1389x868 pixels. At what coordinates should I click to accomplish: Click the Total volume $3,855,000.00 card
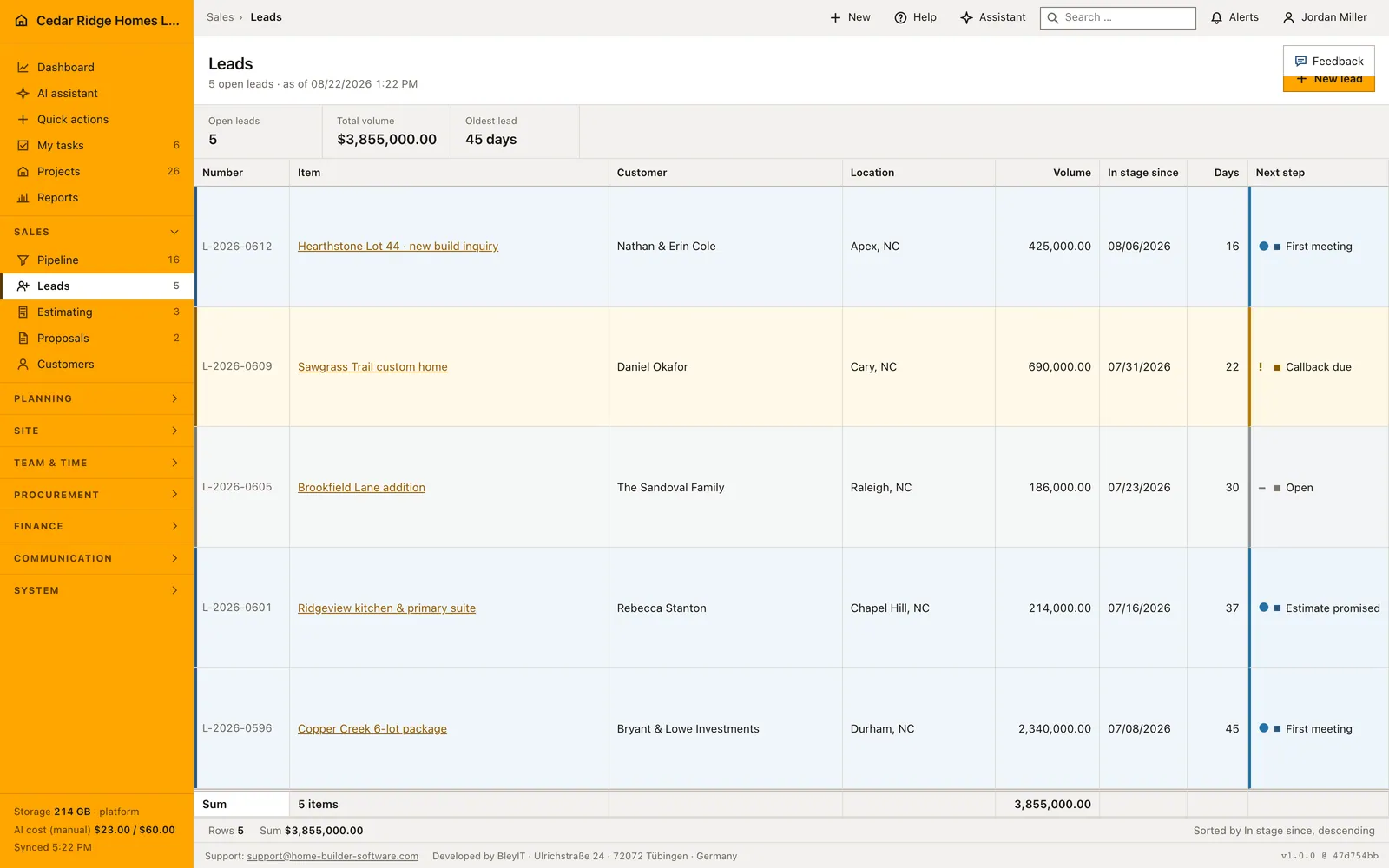pyautogui.click(x=386, y=132)
